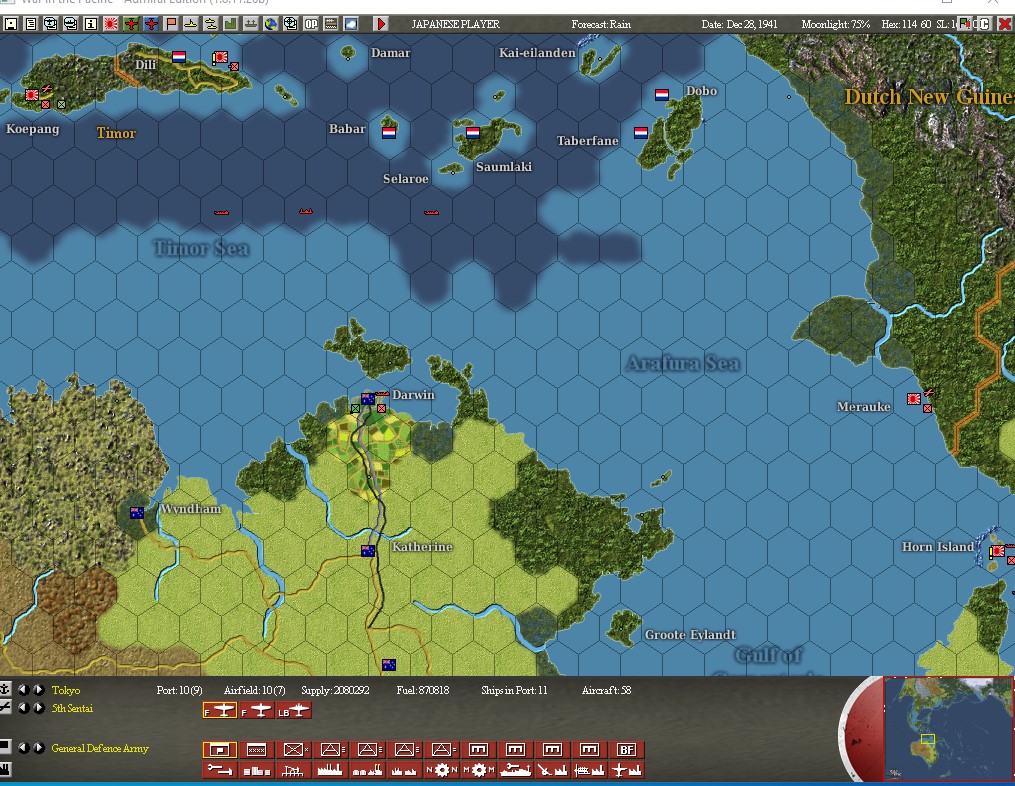Select the infantry crossed-box unit icon
Image resolution: width=1015 pixels, height=786 pixels.
click(294, 749)
